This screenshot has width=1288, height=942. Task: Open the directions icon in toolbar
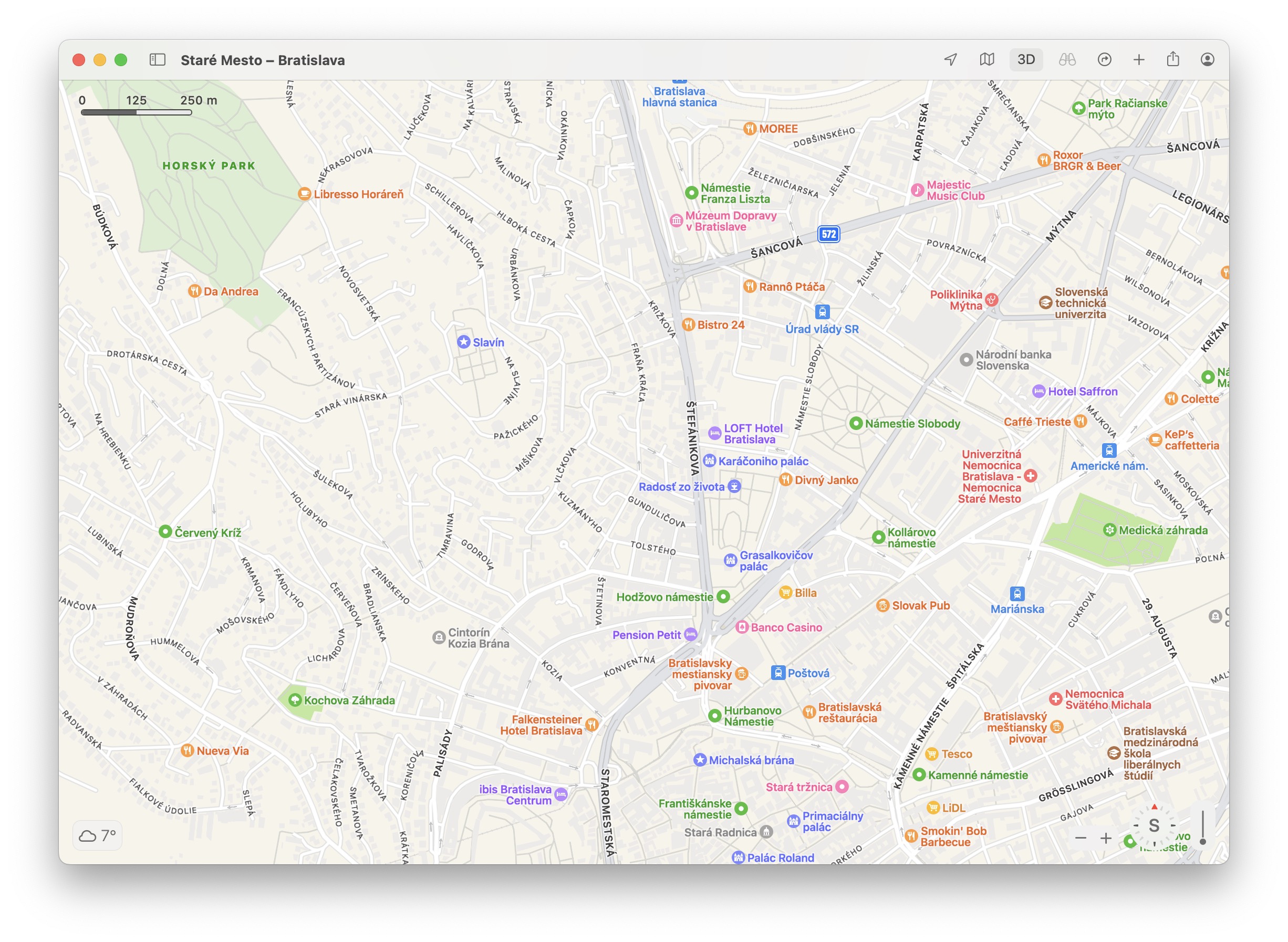pyautogui.click(x=1104, y=60)
